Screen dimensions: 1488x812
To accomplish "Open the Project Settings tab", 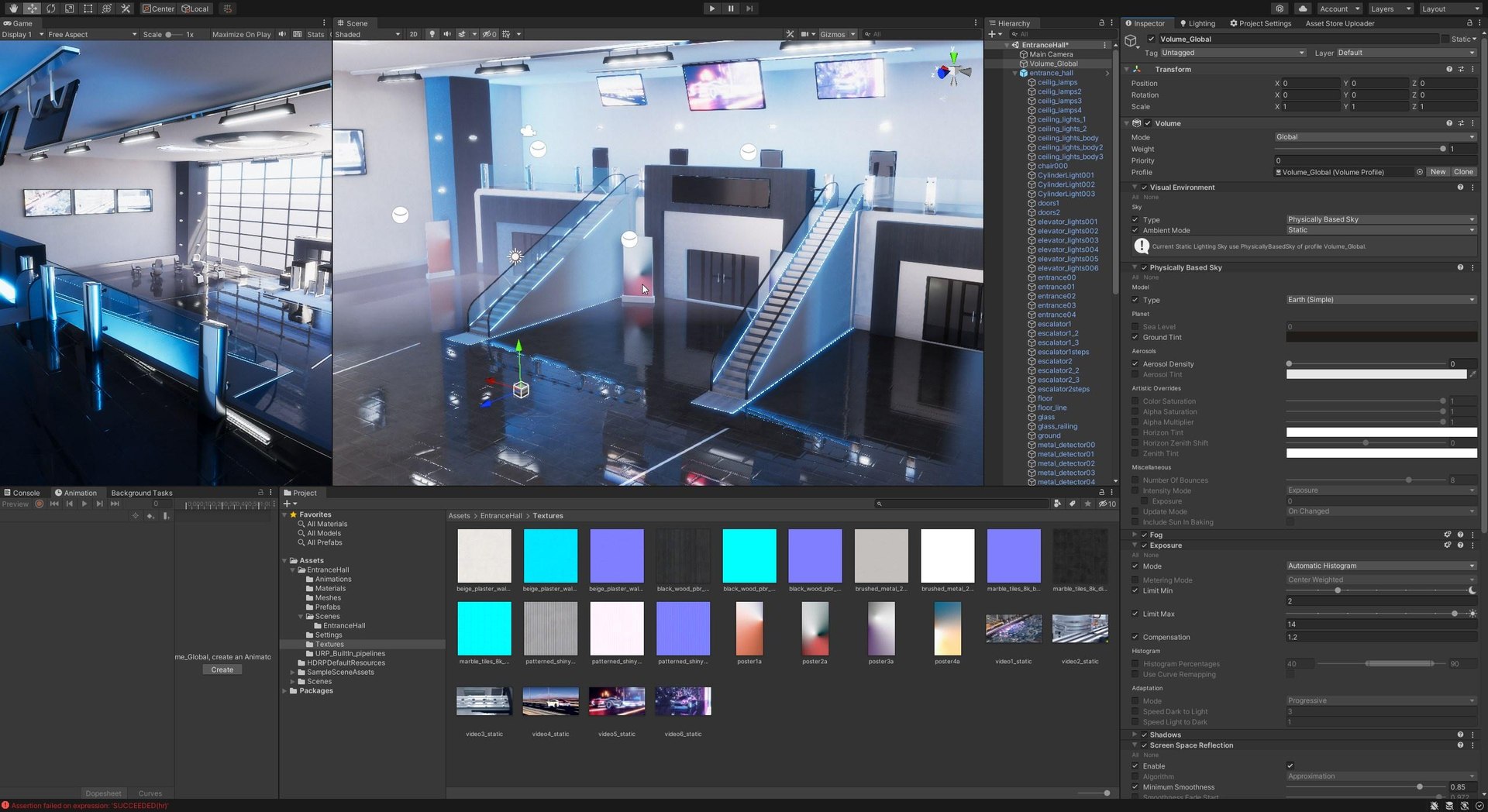I will click(1260, 23).
